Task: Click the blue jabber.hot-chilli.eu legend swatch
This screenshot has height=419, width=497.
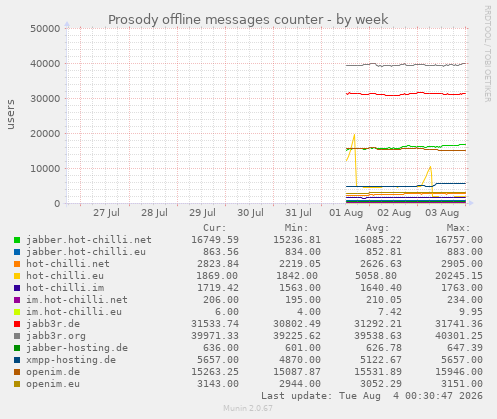Action: point(17,252)
